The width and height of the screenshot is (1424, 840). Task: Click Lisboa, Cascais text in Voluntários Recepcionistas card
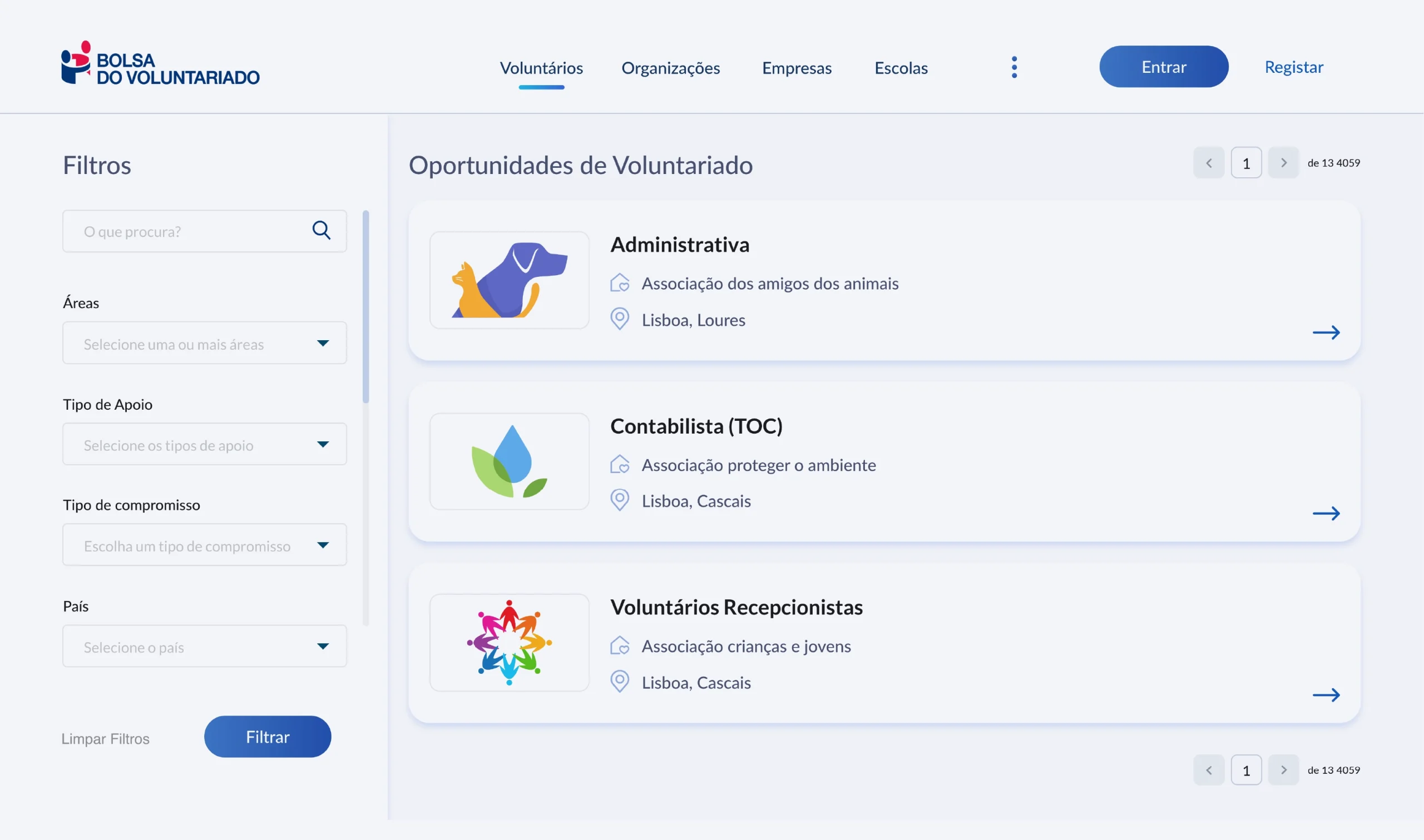coord(696,683)
